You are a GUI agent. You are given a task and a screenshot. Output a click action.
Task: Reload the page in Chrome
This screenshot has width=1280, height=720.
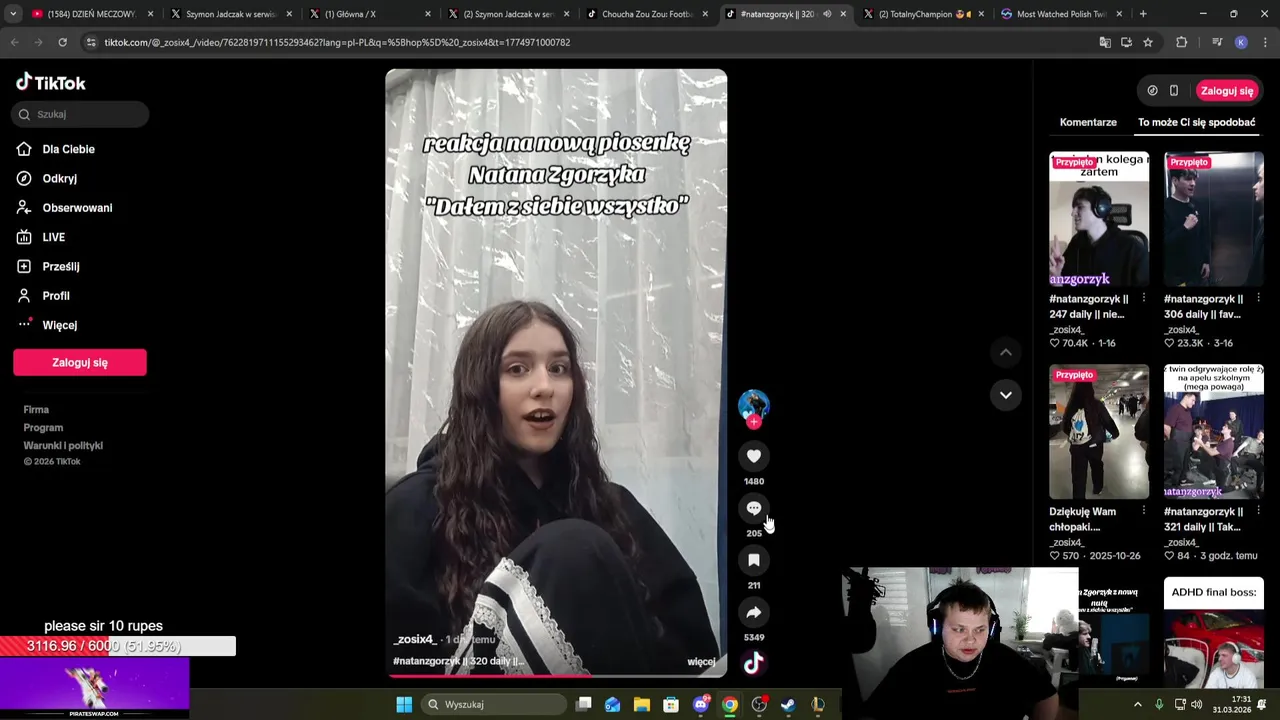[x=62, y=42]
